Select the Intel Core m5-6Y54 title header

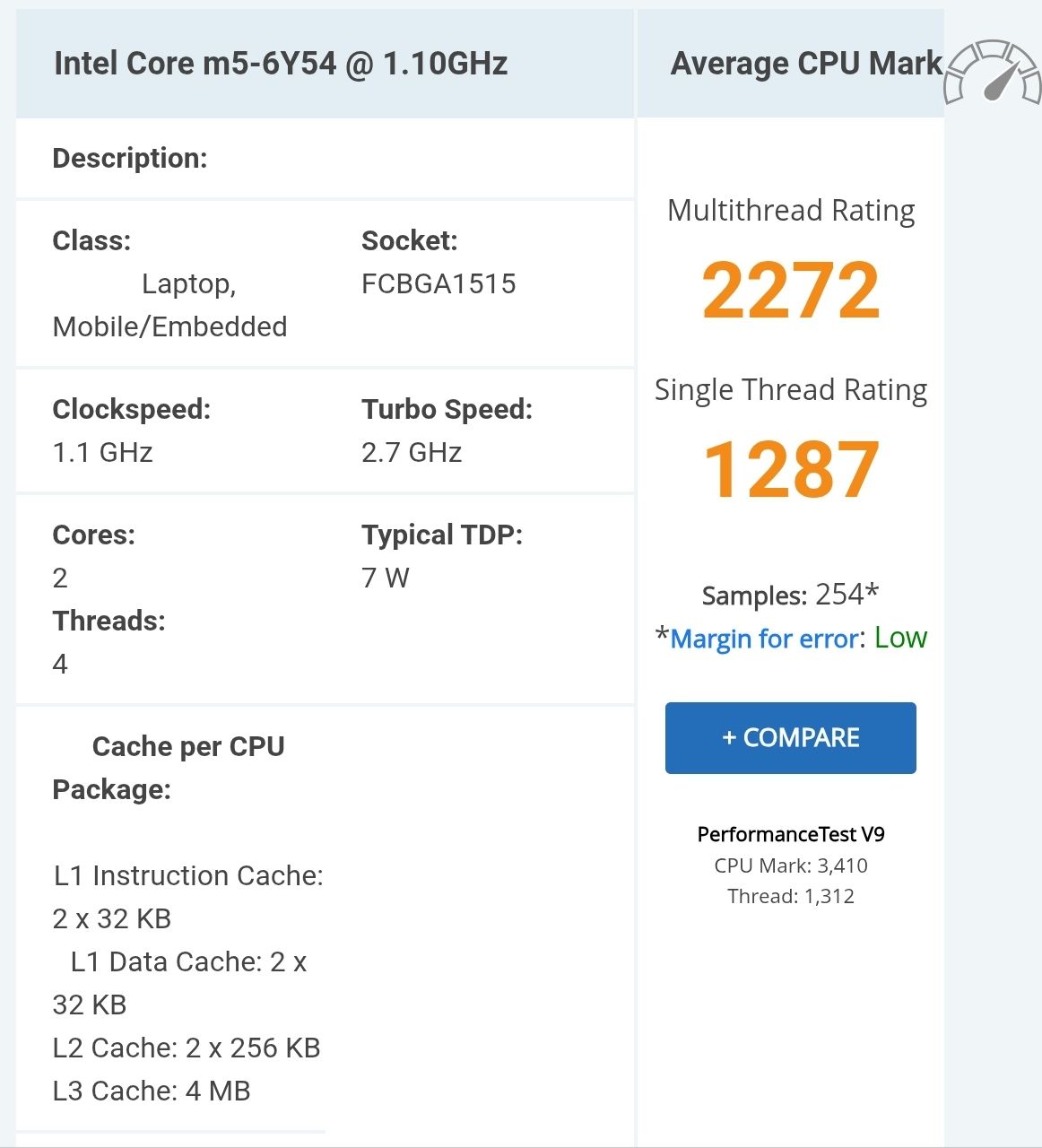coord(280,63)
